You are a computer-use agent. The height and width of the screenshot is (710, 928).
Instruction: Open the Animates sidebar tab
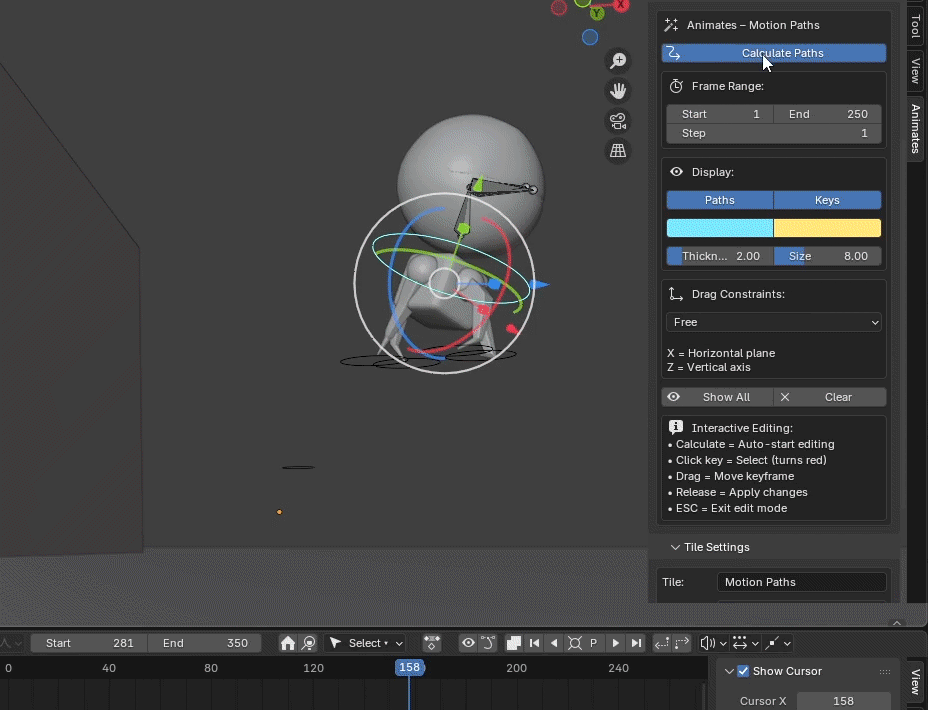point(915,129)
